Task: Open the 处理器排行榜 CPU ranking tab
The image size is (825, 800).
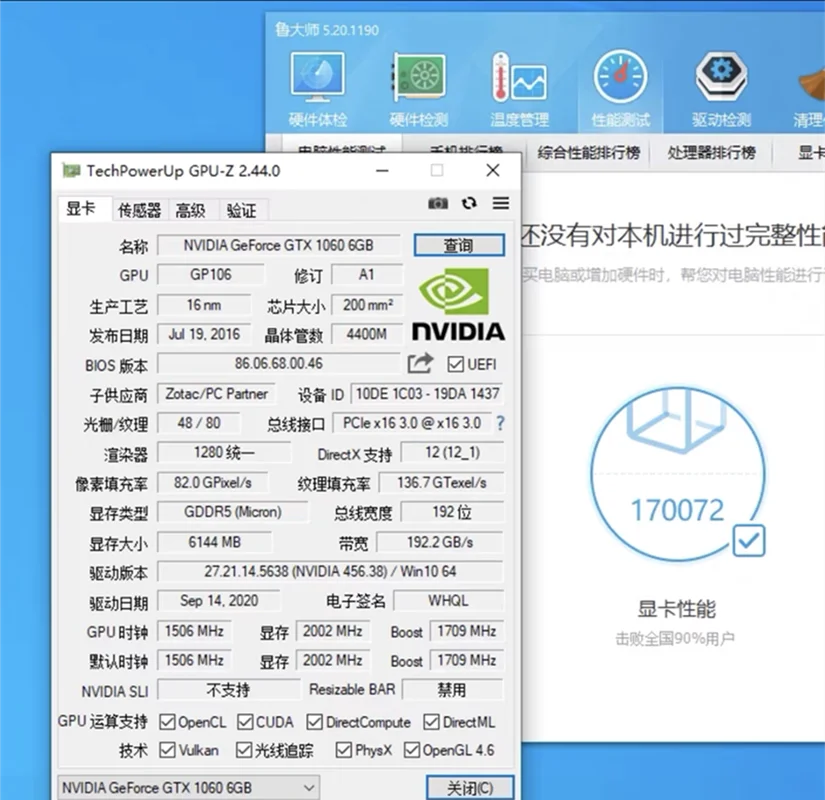Action: [x=711, y=153]
